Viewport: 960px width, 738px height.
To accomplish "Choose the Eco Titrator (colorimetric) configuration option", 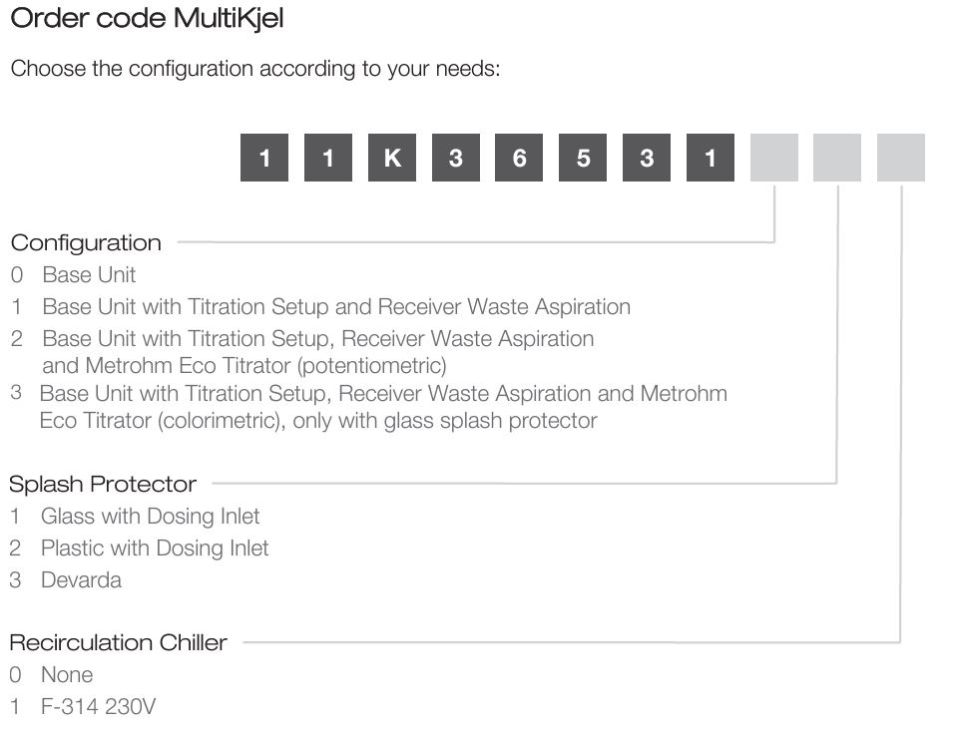I will [x=369, y=407].
